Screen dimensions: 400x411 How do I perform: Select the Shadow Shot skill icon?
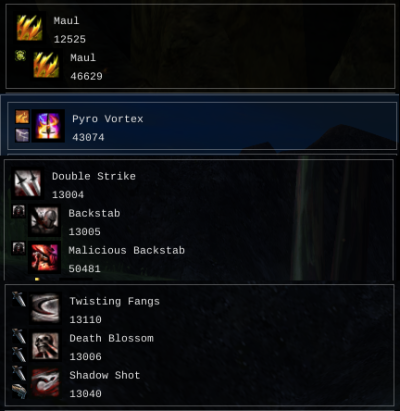click(46, 382)
